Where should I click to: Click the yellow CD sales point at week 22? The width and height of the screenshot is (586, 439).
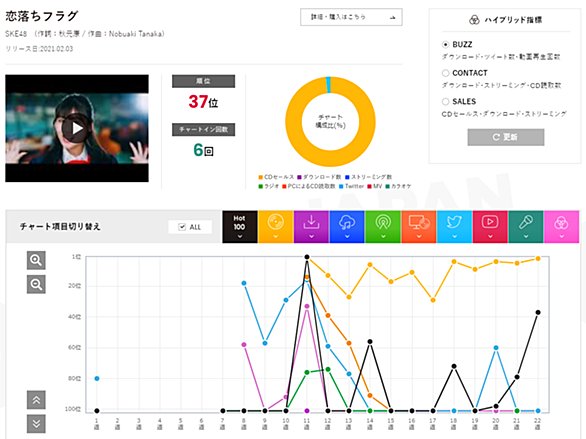538,259
